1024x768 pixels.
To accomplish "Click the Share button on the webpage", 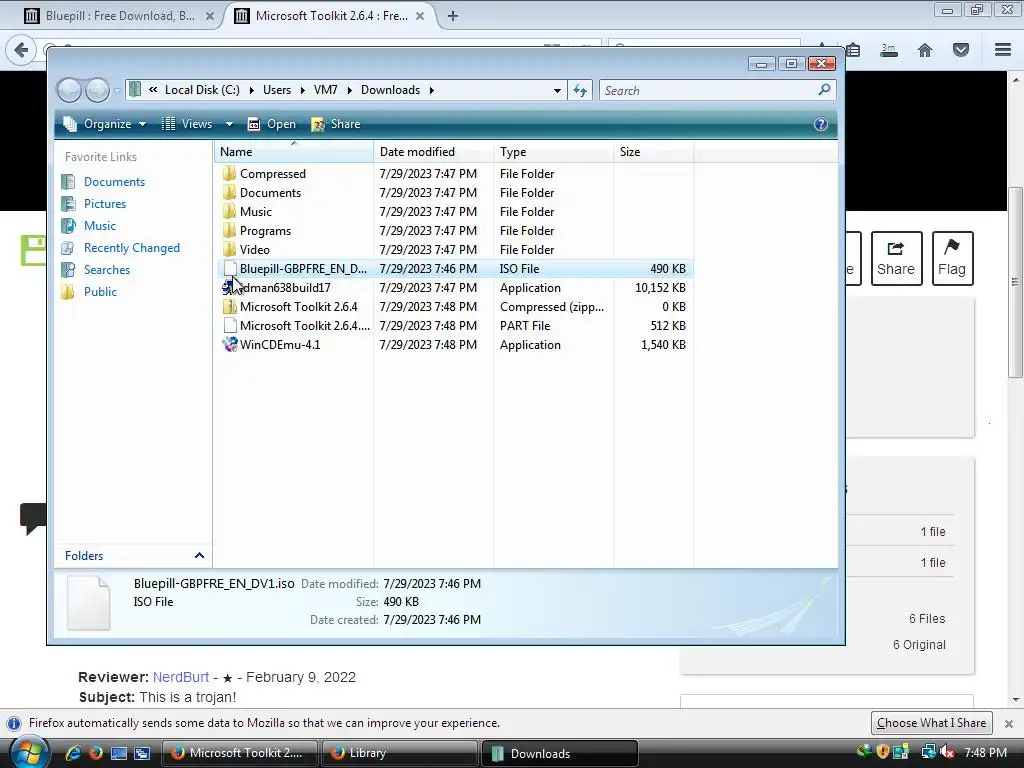I will (x=896, y=258).
